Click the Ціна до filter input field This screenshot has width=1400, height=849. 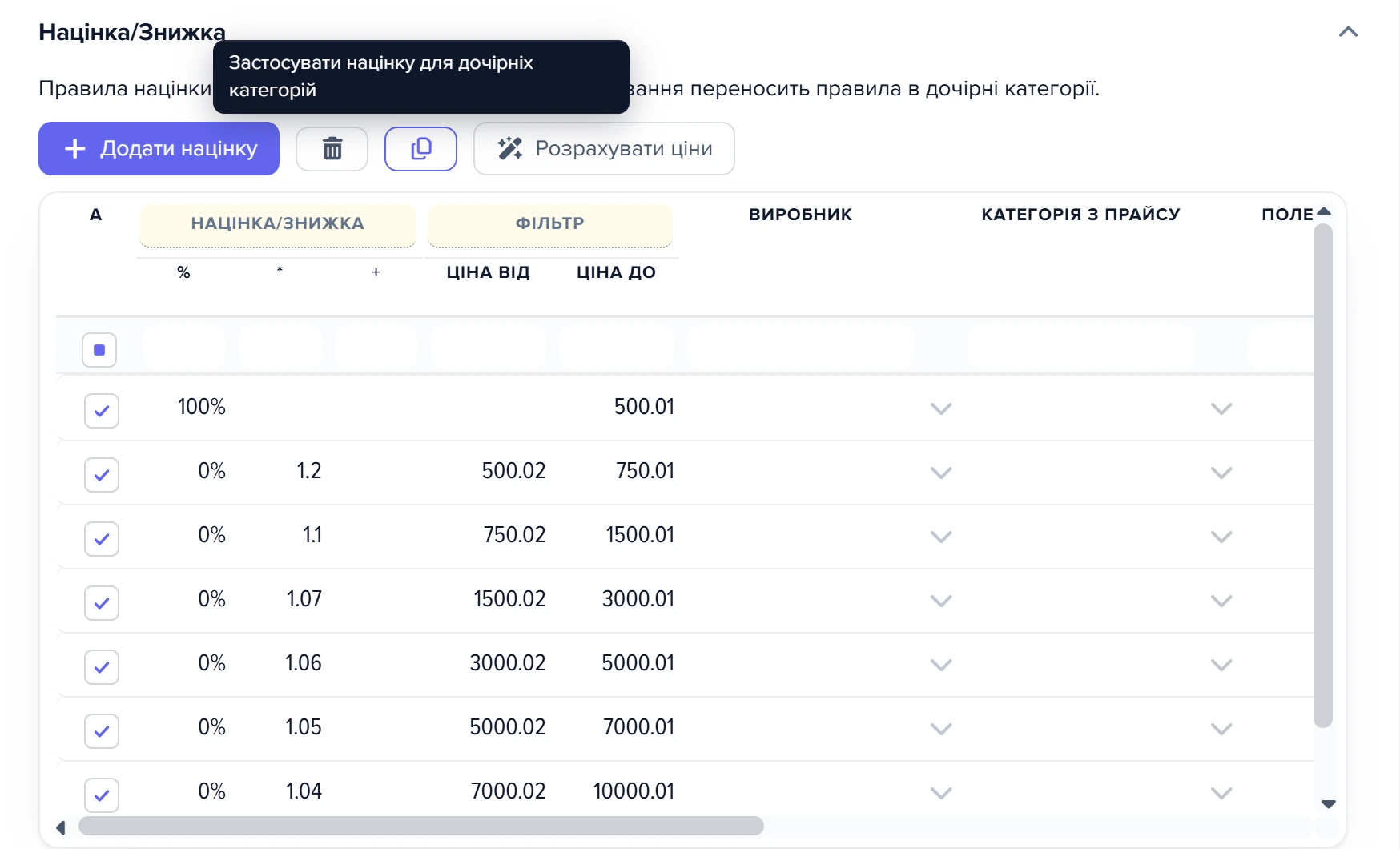coord(617,348)
